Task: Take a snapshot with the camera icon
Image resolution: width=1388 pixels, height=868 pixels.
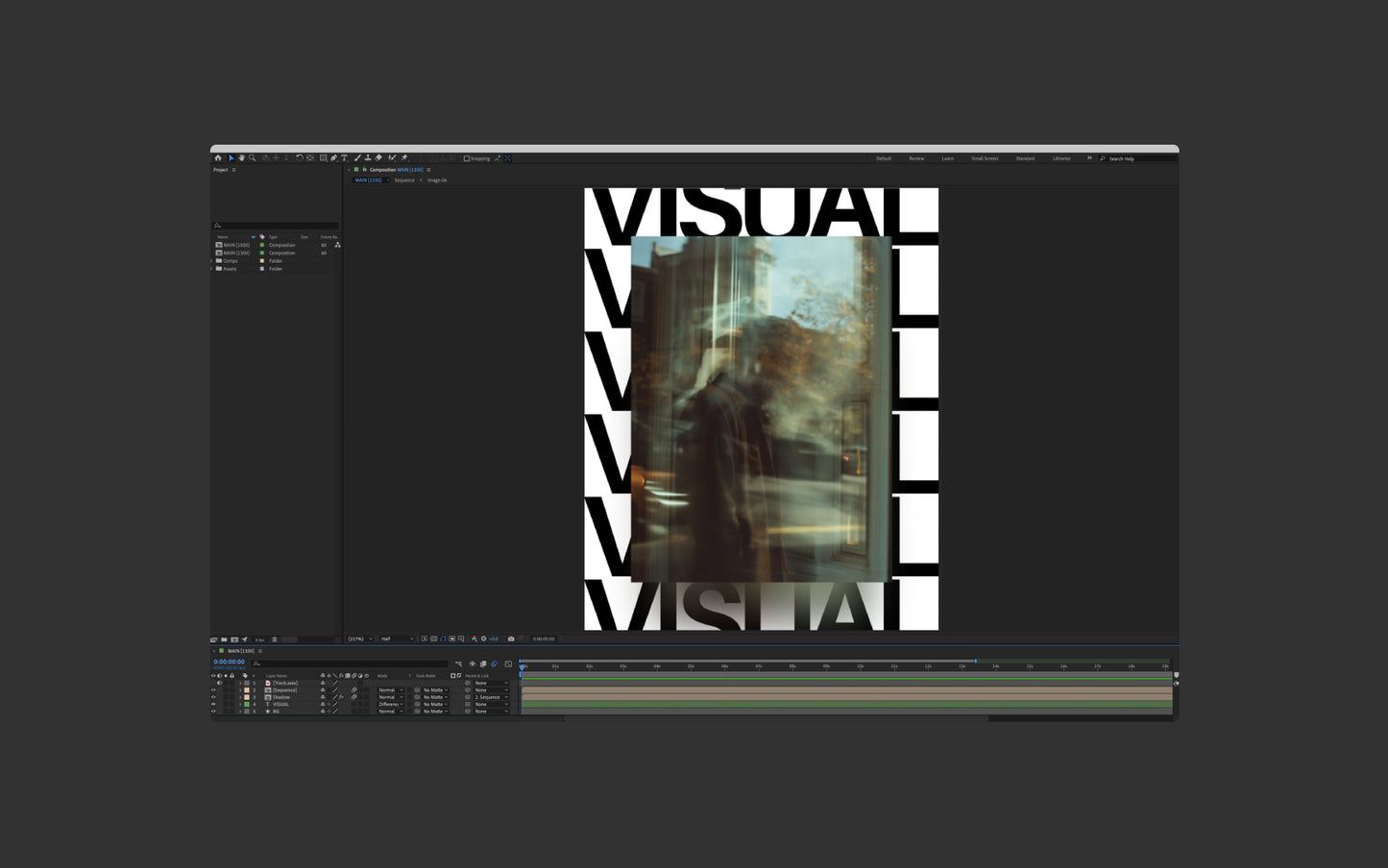Action: [x=511, y=639]
